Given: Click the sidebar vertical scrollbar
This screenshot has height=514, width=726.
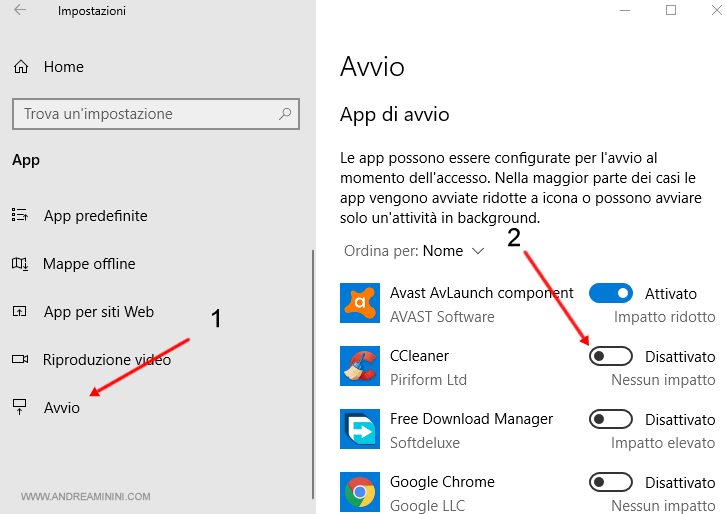Looking at the screenshot, I should tap(313, 375).
